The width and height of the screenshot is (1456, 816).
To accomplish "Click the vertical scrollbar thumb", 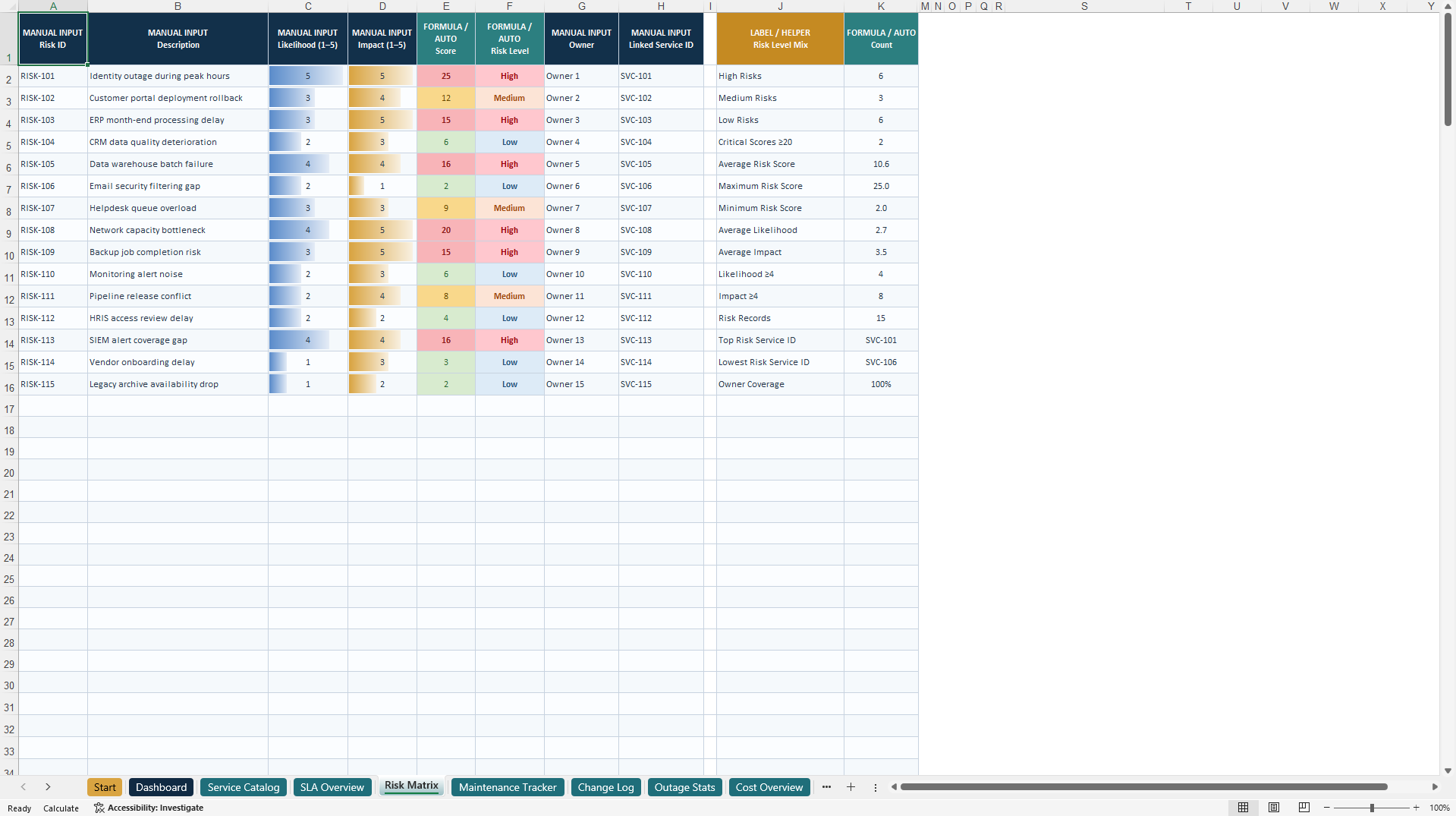I will pyautogui.click(x=1448, y=69).
